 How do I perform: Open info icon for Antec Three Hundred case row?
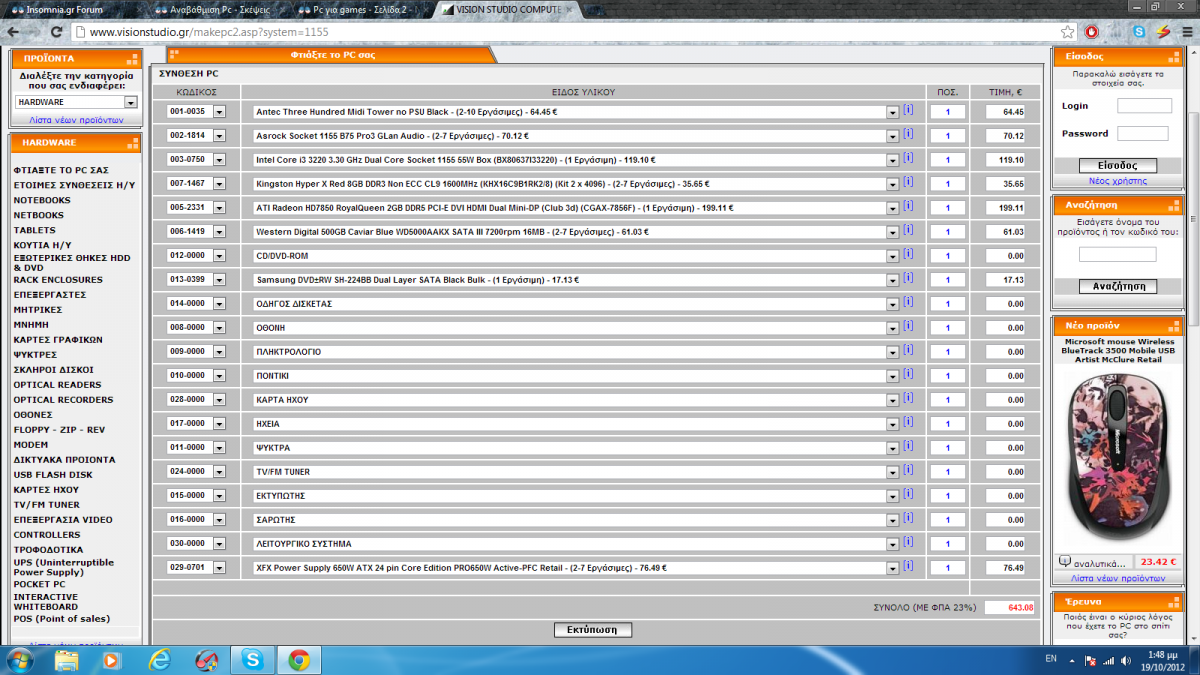908,110
